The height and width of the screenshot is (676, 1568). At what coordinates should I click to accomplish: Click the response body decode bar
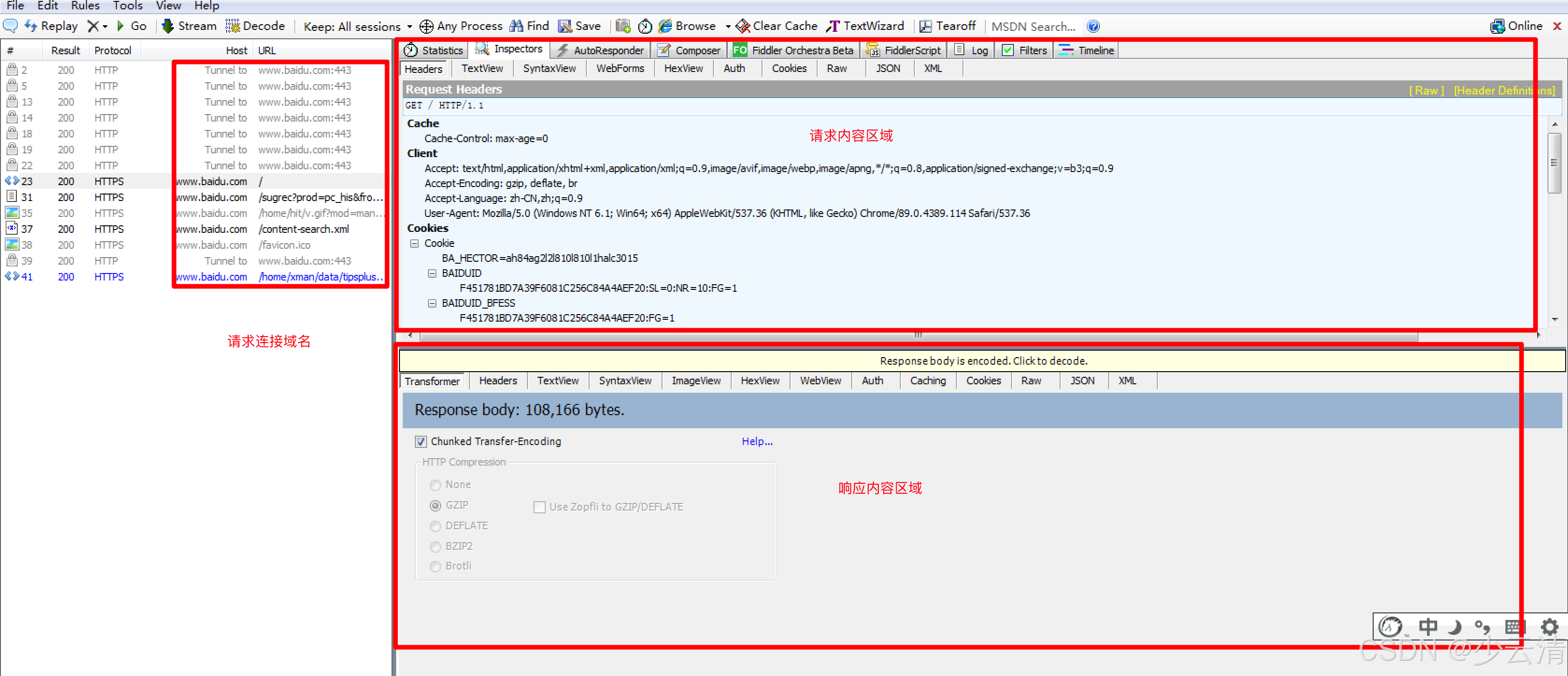[983, 361]
